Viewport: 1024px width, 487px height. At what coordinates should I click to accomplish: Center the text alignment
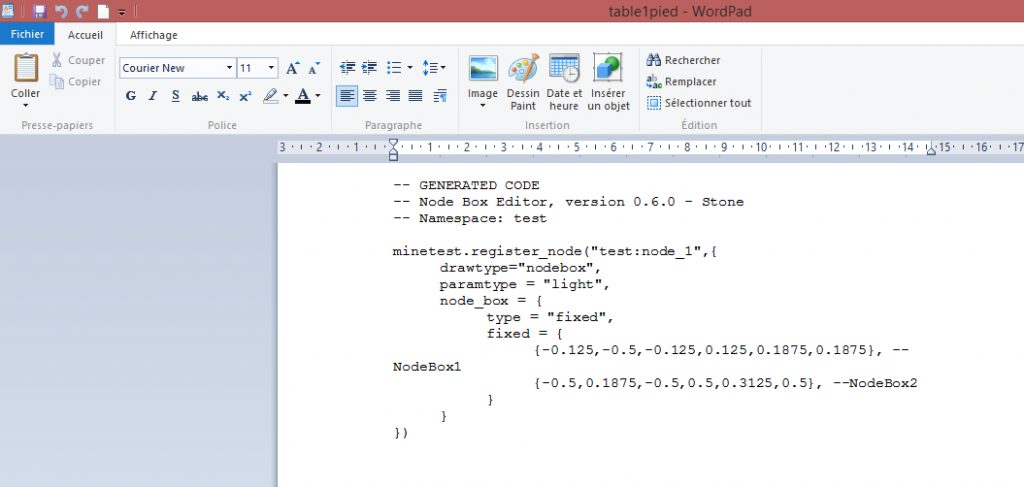[370, 96]
